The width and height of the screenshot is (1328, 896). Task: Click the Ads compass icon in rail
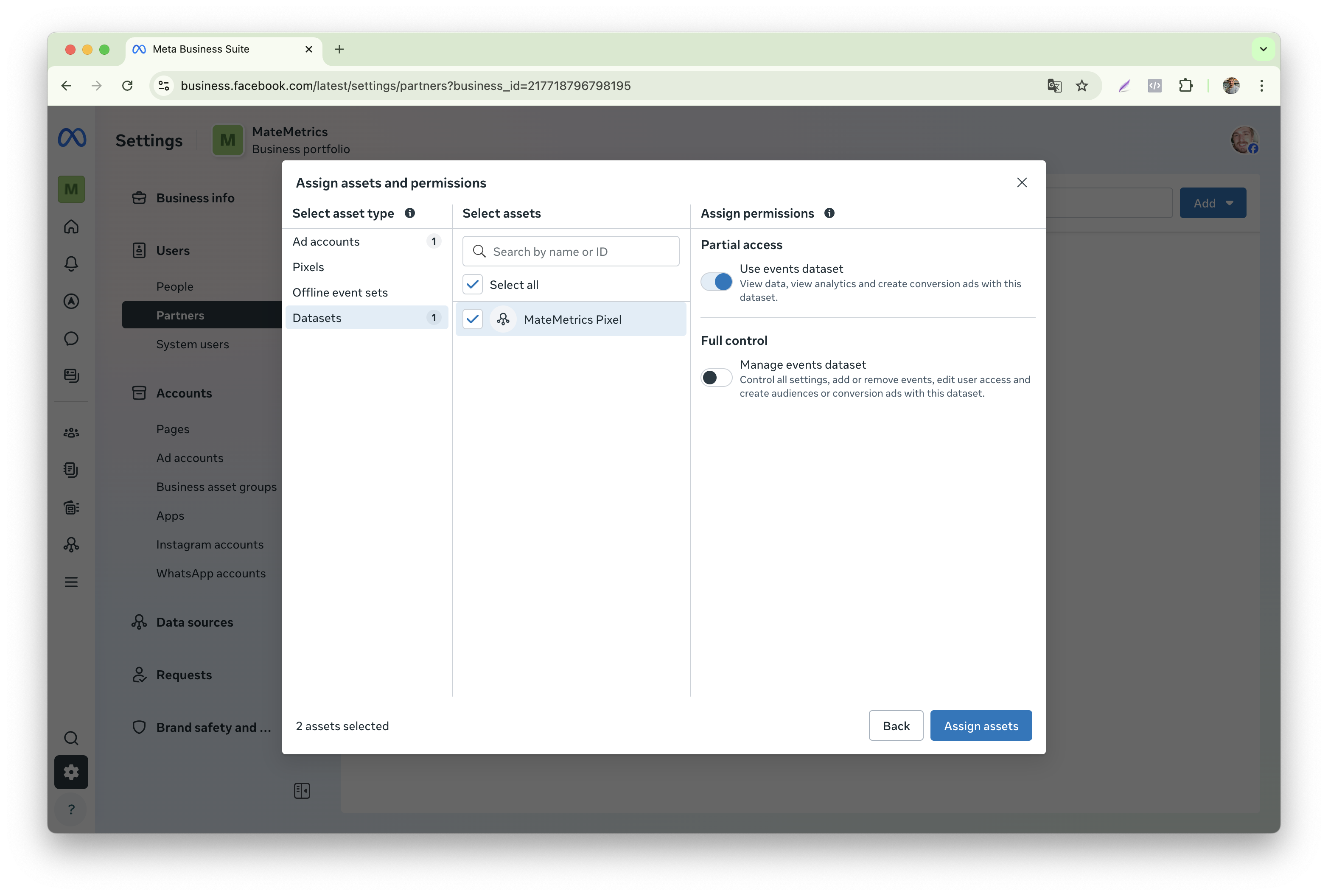coord(71,301)
